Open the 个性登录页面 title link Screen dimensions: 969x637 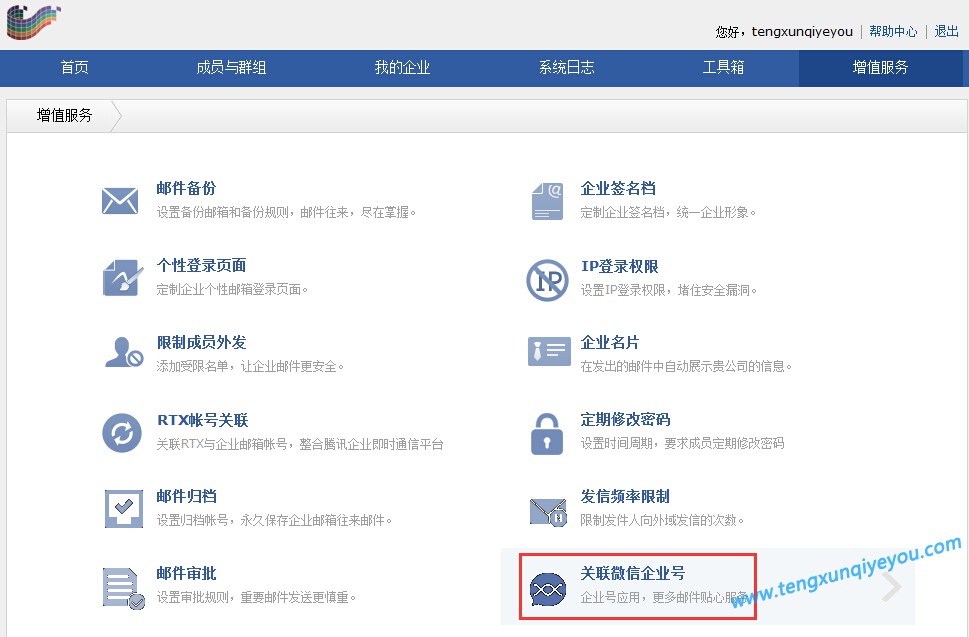201,266
